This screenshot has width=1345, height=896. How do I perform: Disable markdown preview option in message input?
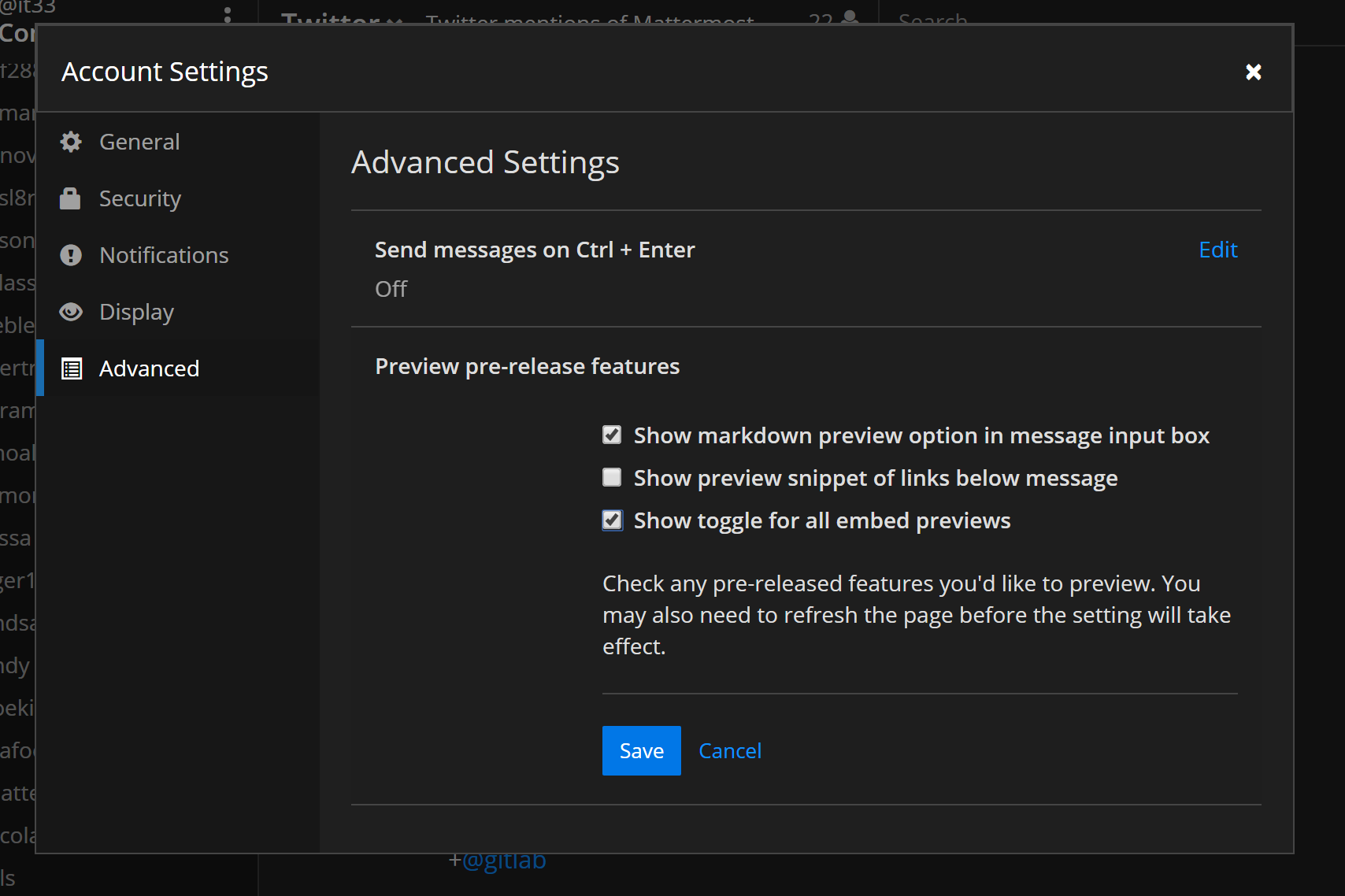pos(612,435)
